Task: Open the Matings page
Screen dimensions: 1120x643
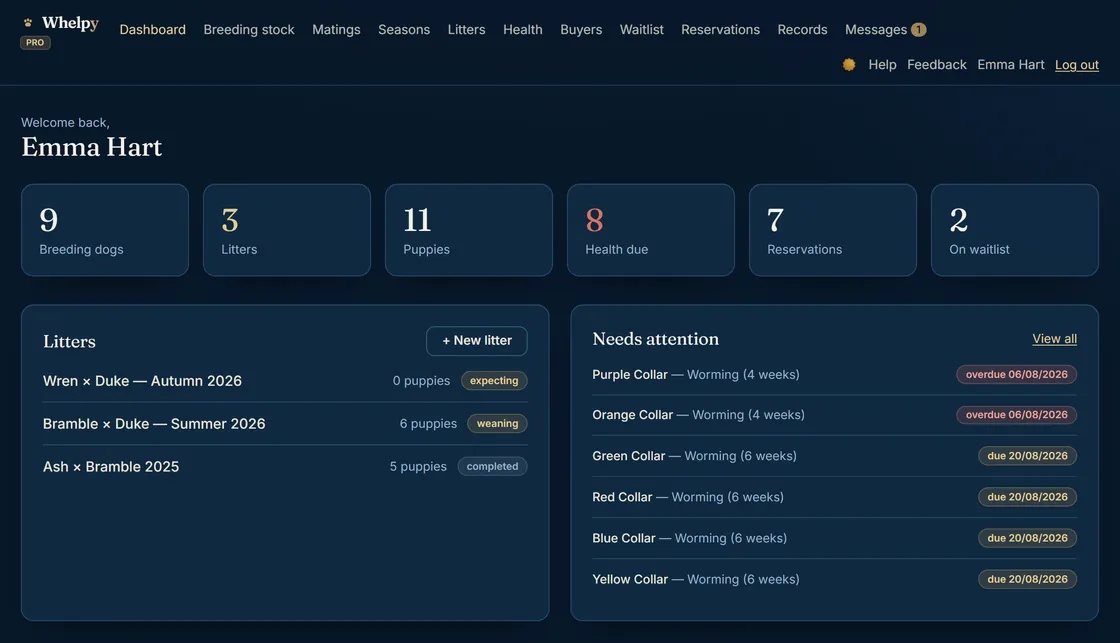Action: 336,29
